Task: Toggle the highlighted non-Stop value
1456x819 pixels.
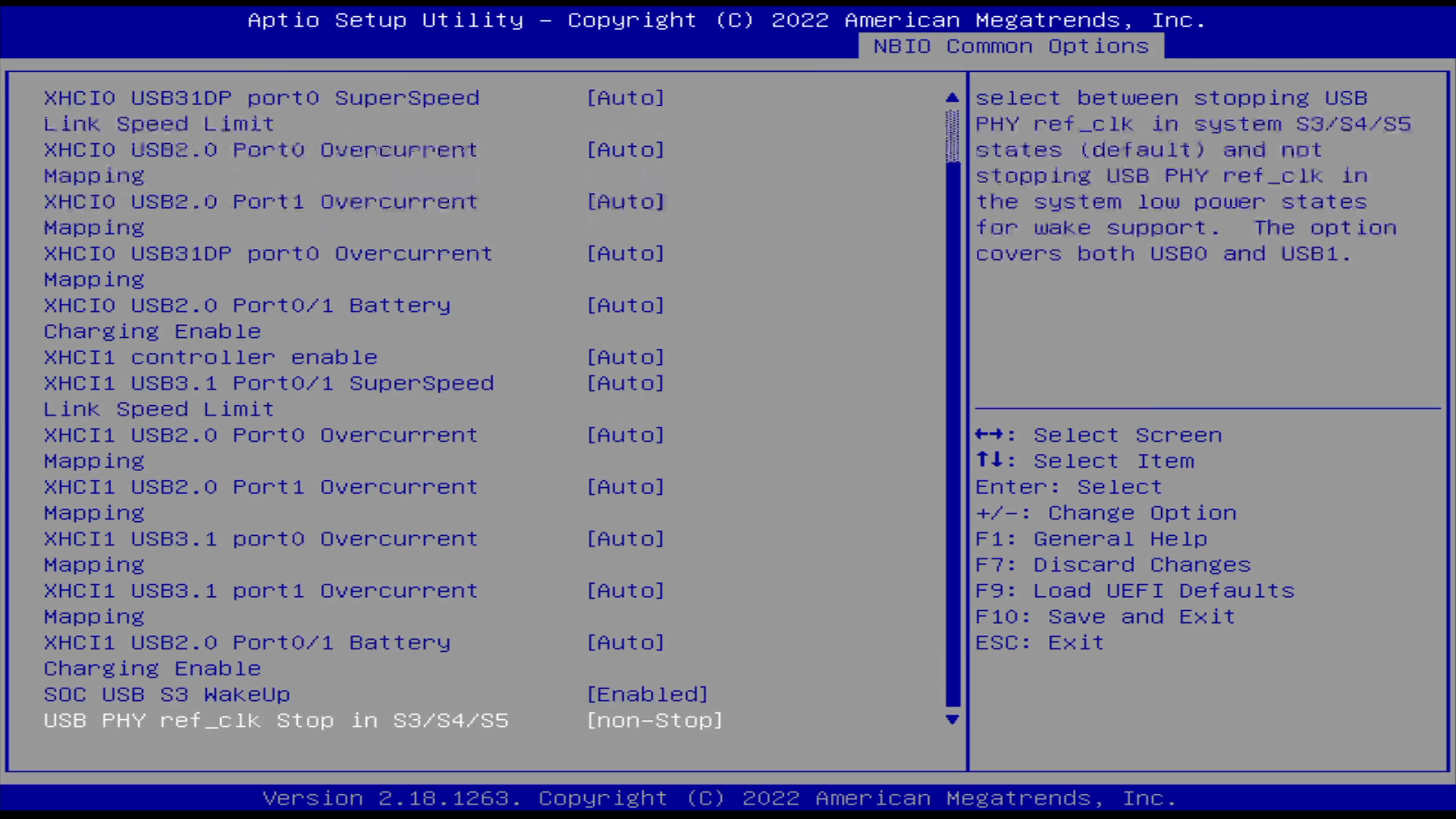Action: click(x=655, y=721)
